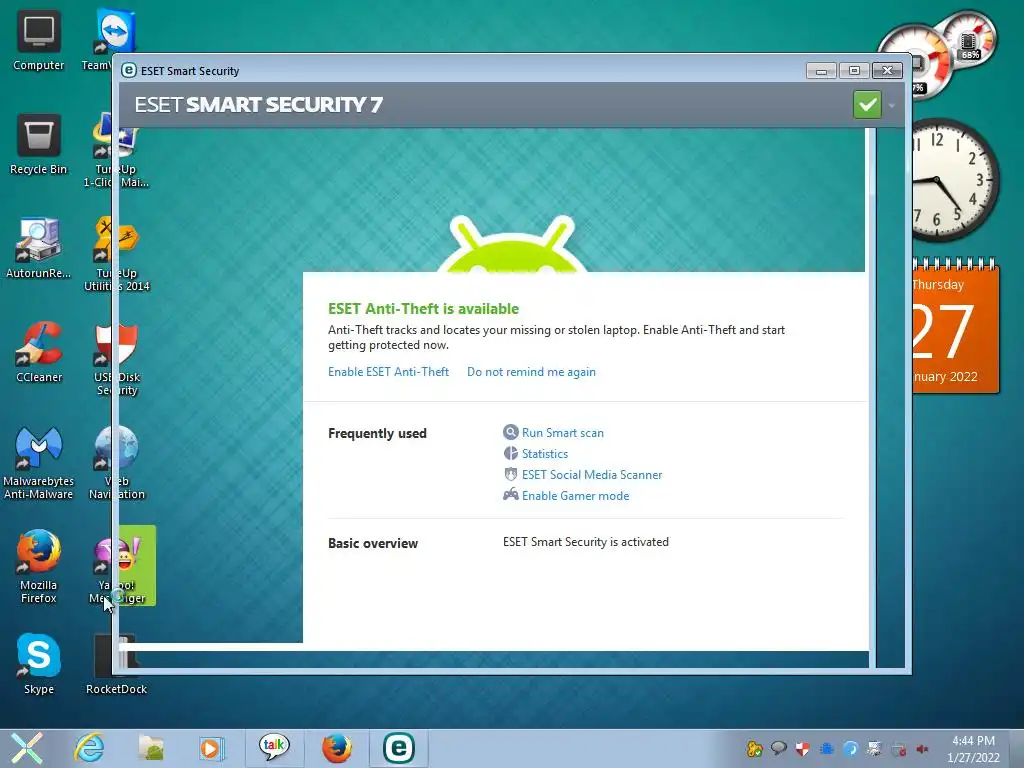Open the Computer desktop icon
This screenshot has height=768, width=1024.
tap(39, 40)
